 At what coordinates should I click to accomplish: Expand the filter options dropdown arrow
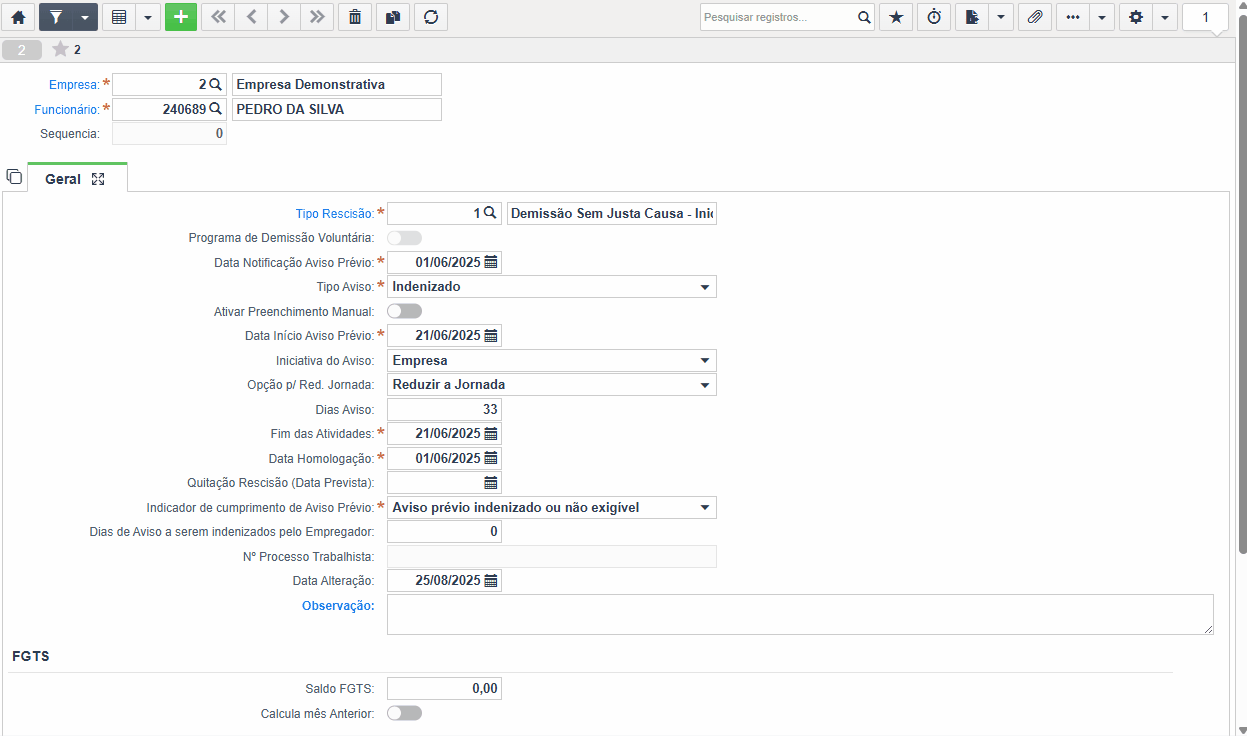point(85,17)
